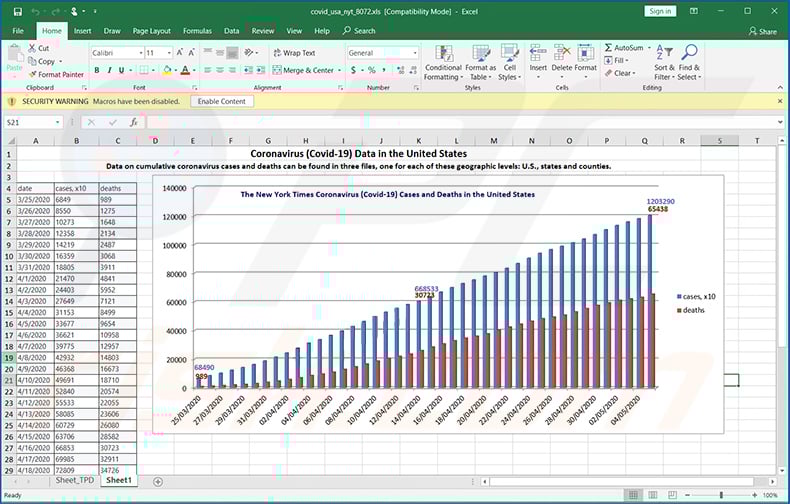The width and height of the screenshot is (790, 504).
Task: Open the File tab
Action: pos(18,31)
